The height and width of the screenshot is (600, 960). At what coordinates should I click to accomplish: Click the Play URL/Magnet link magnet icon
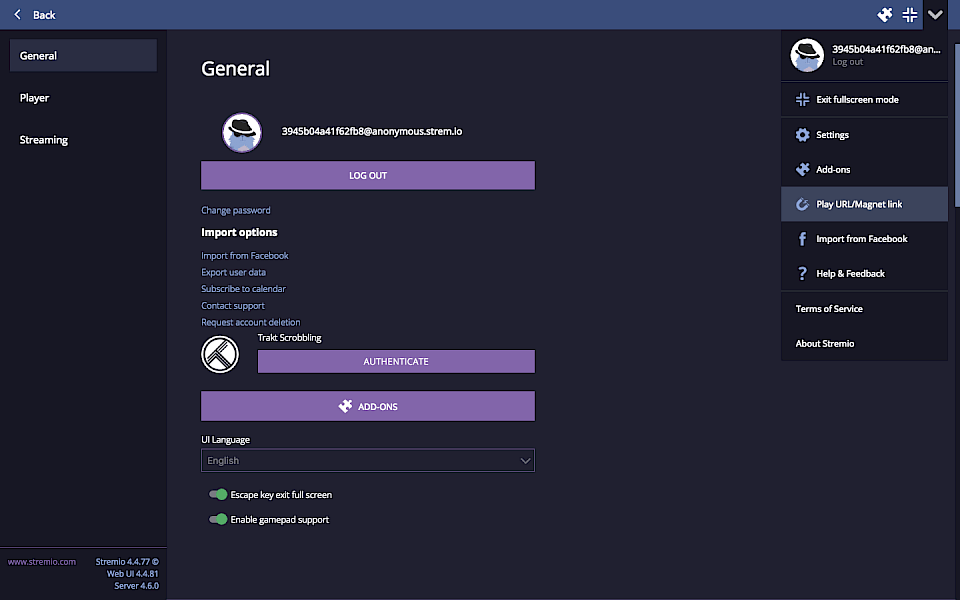[802, 204]
